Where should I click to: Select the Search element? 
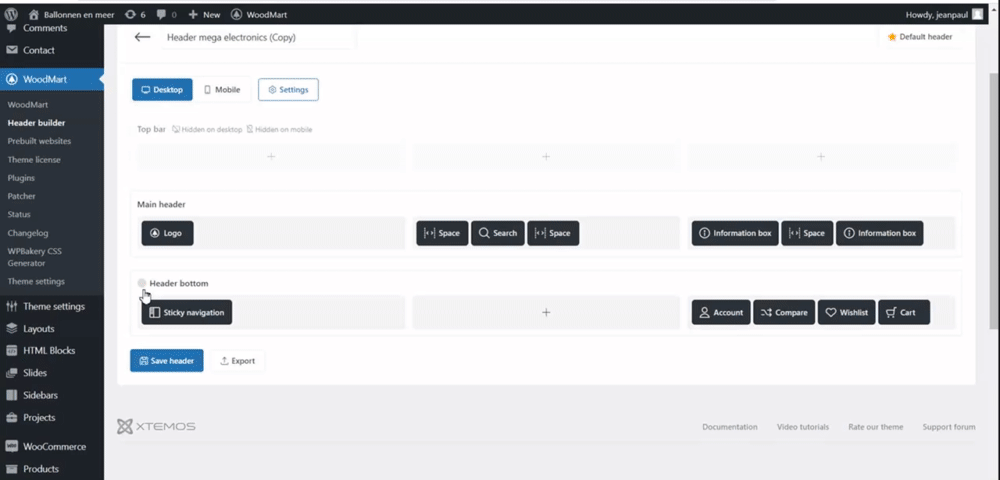[497, 233]
